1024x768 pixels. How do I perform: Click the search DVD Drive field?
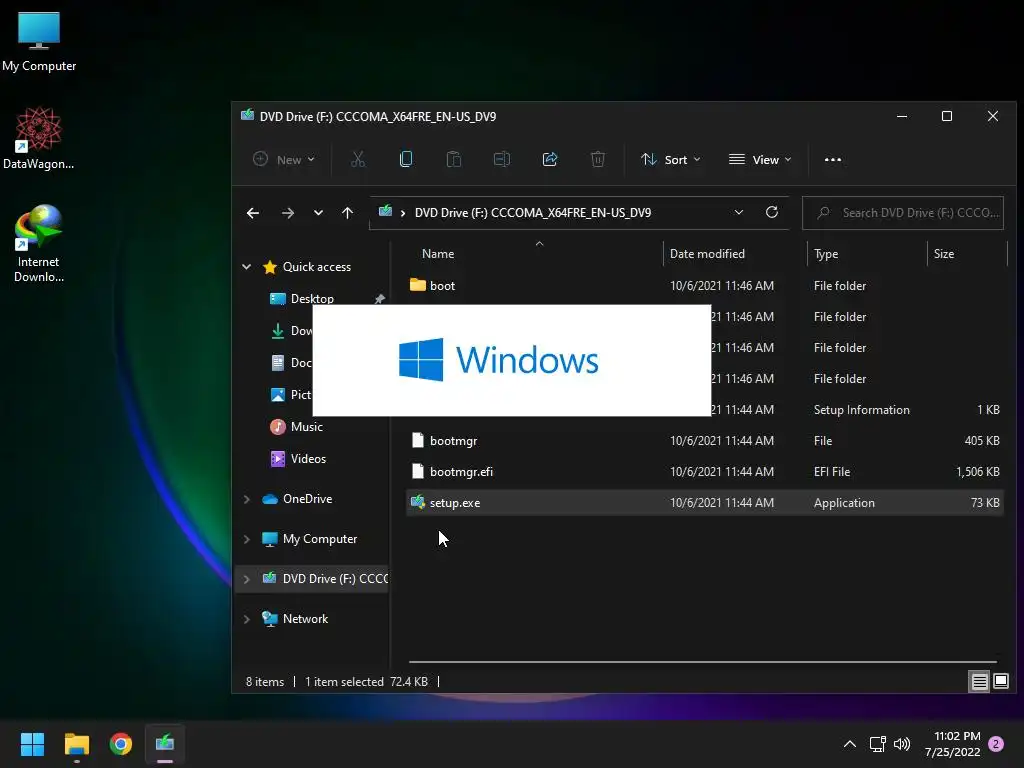[903, 213]
